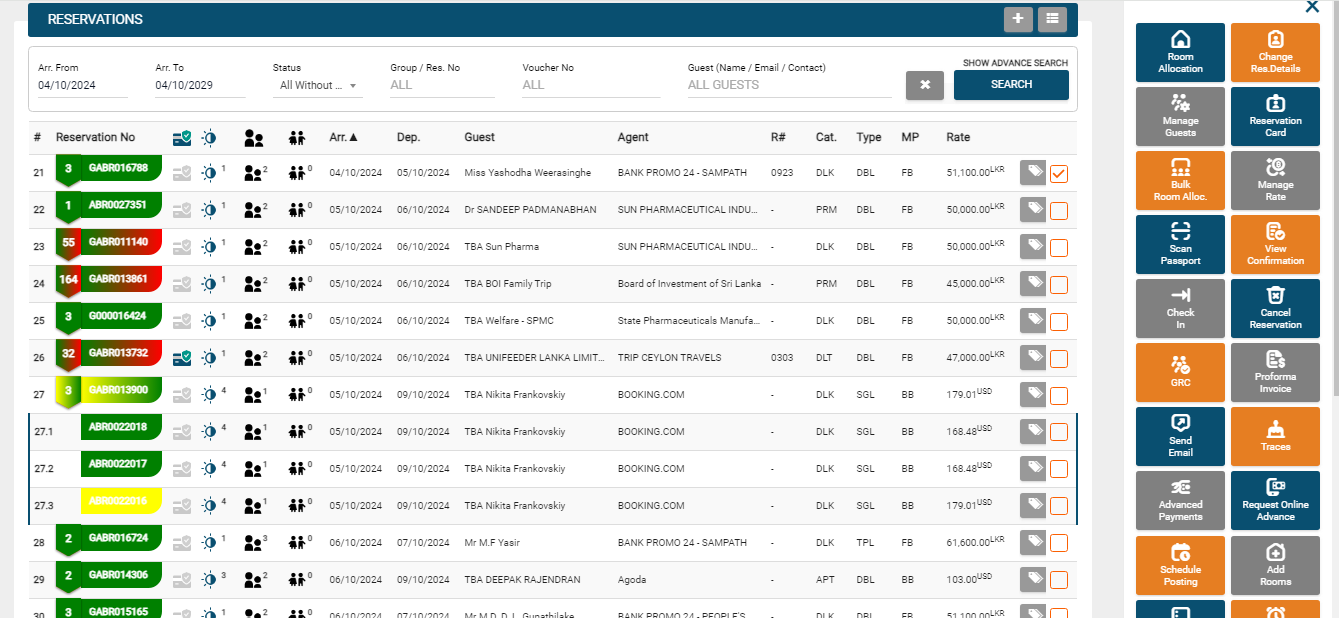Expand group GABR013900 reservation badge
1339x618 pixels.
pyautogui.click(x=68, y=391)
